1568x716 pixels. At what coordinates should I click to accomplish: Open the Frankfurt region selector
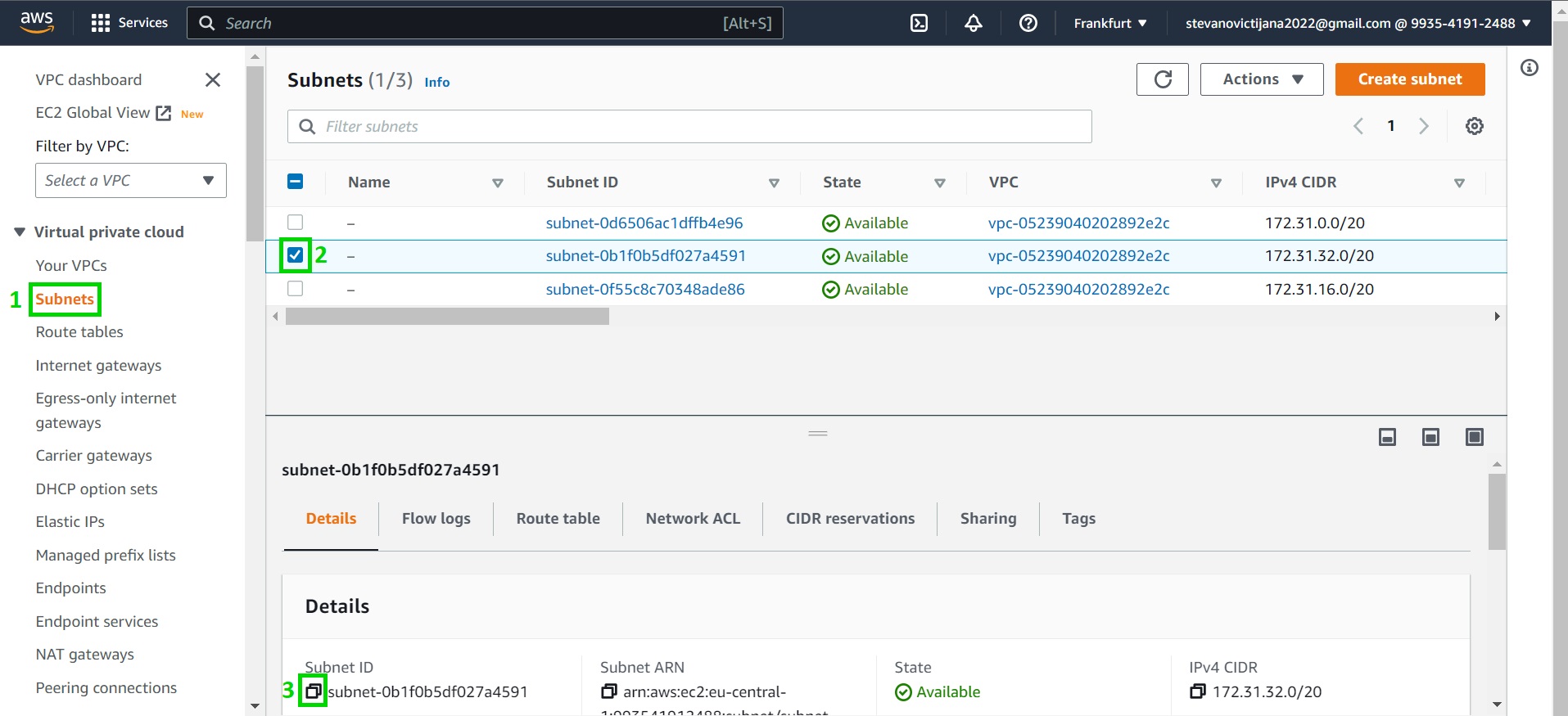[1110, 23]
